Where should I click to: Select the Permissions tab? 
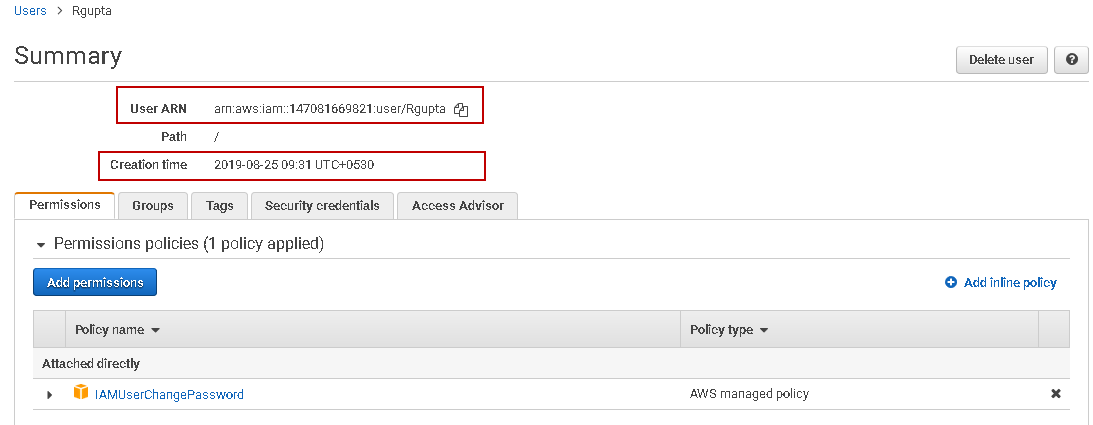click(x=65, y=205)
